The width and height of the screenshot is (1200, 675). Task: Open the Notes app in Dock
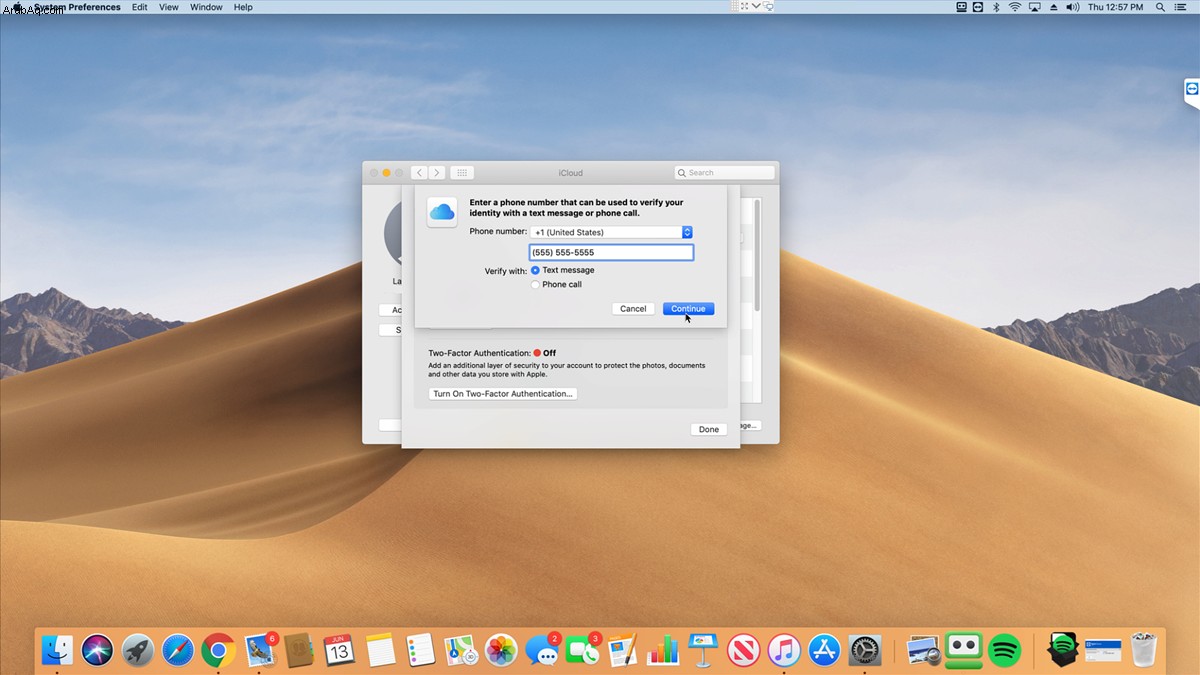[x=381, y=650]
